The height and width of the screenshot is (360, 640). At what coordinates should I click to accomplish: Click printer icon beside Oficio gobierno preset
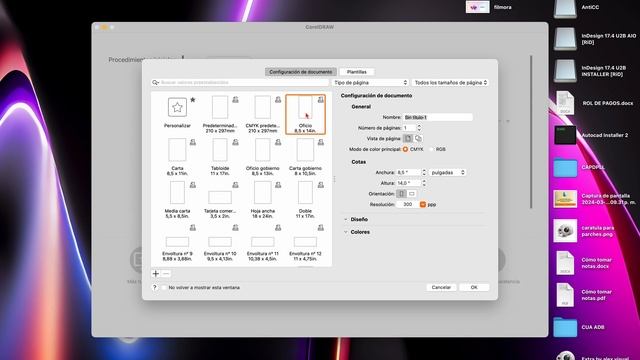[278, 142]
